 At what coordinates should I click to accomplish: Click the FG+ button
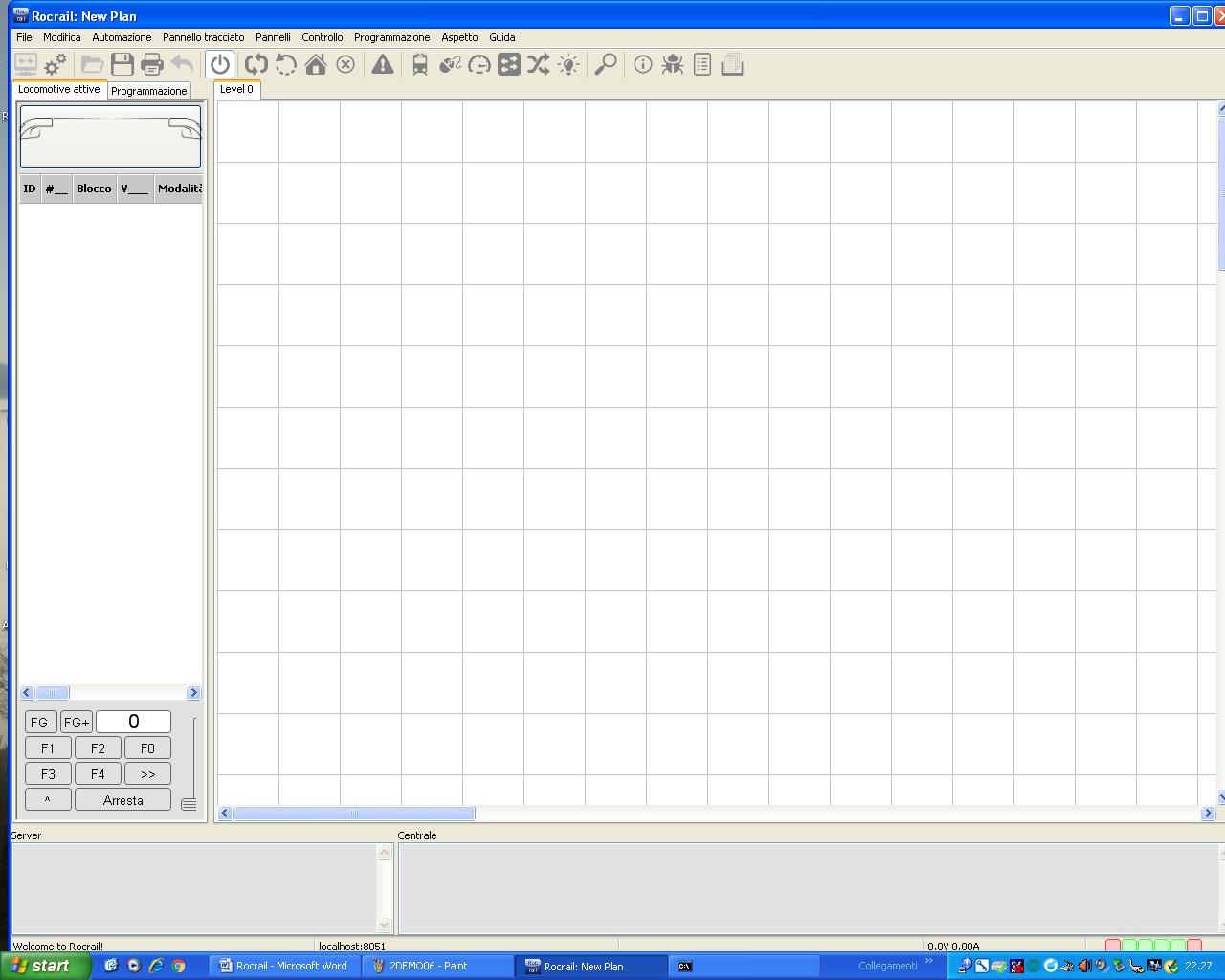(x=77, y=723)
